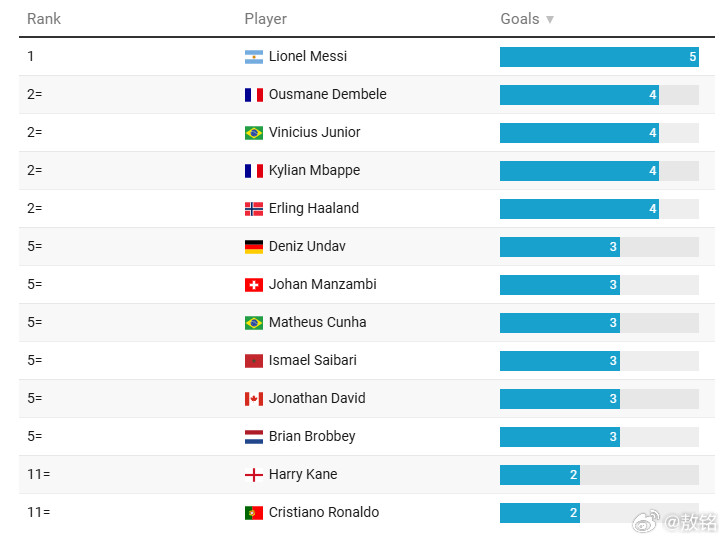Viewport: 726px width, 541px height.
Task: Select the Matheus Cunha table row
Action: coord(367,323)
